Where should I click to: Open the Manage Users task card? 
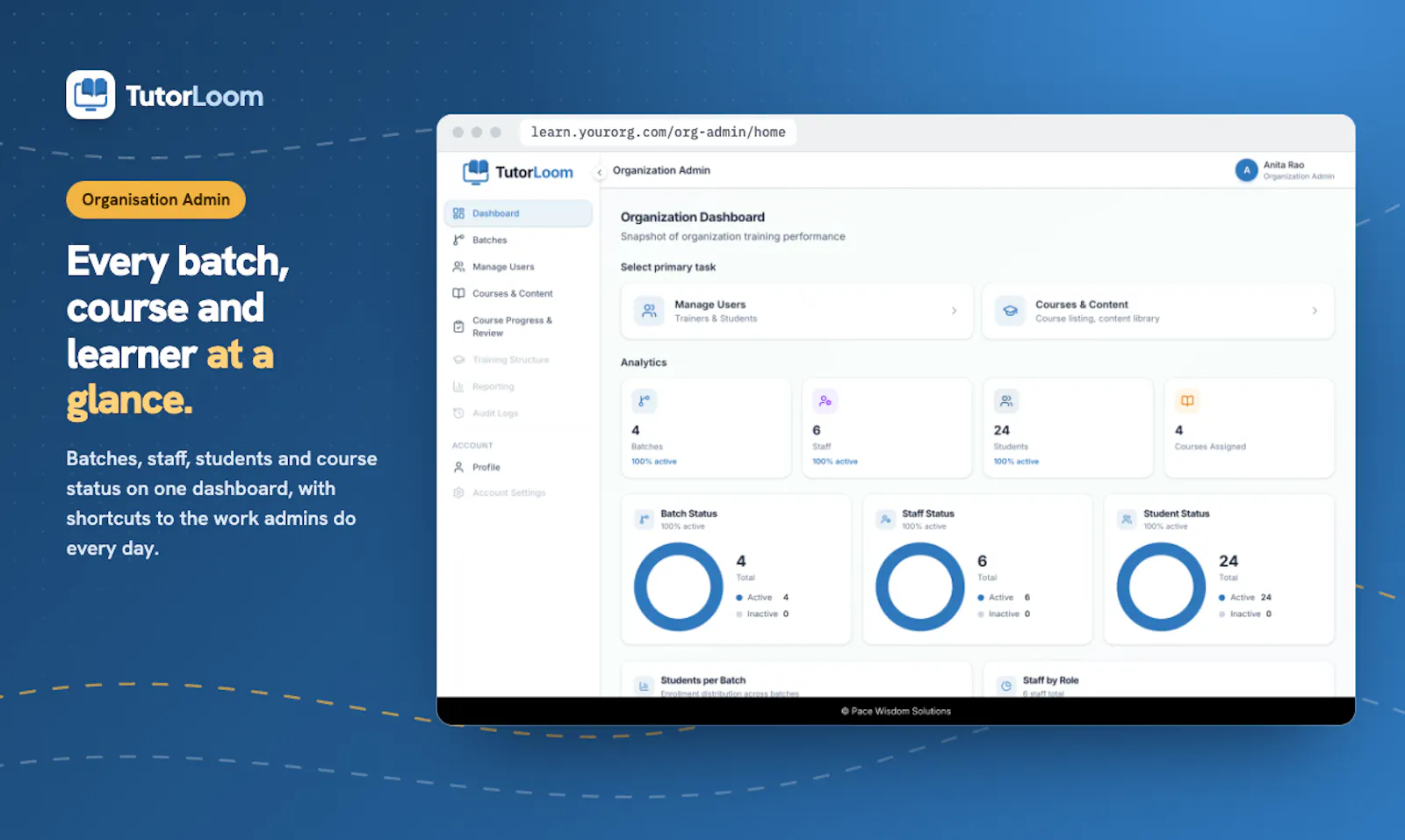pyautogui.click(x=796, y=311)
